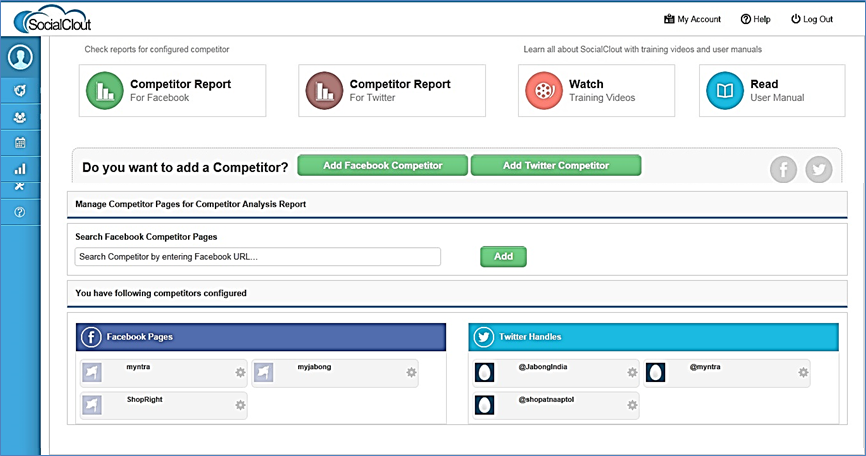Viewport: 866px width, 456px height.
Task: Click the Twitter logo in Twitter Handles header
Action: click(483, 337)
